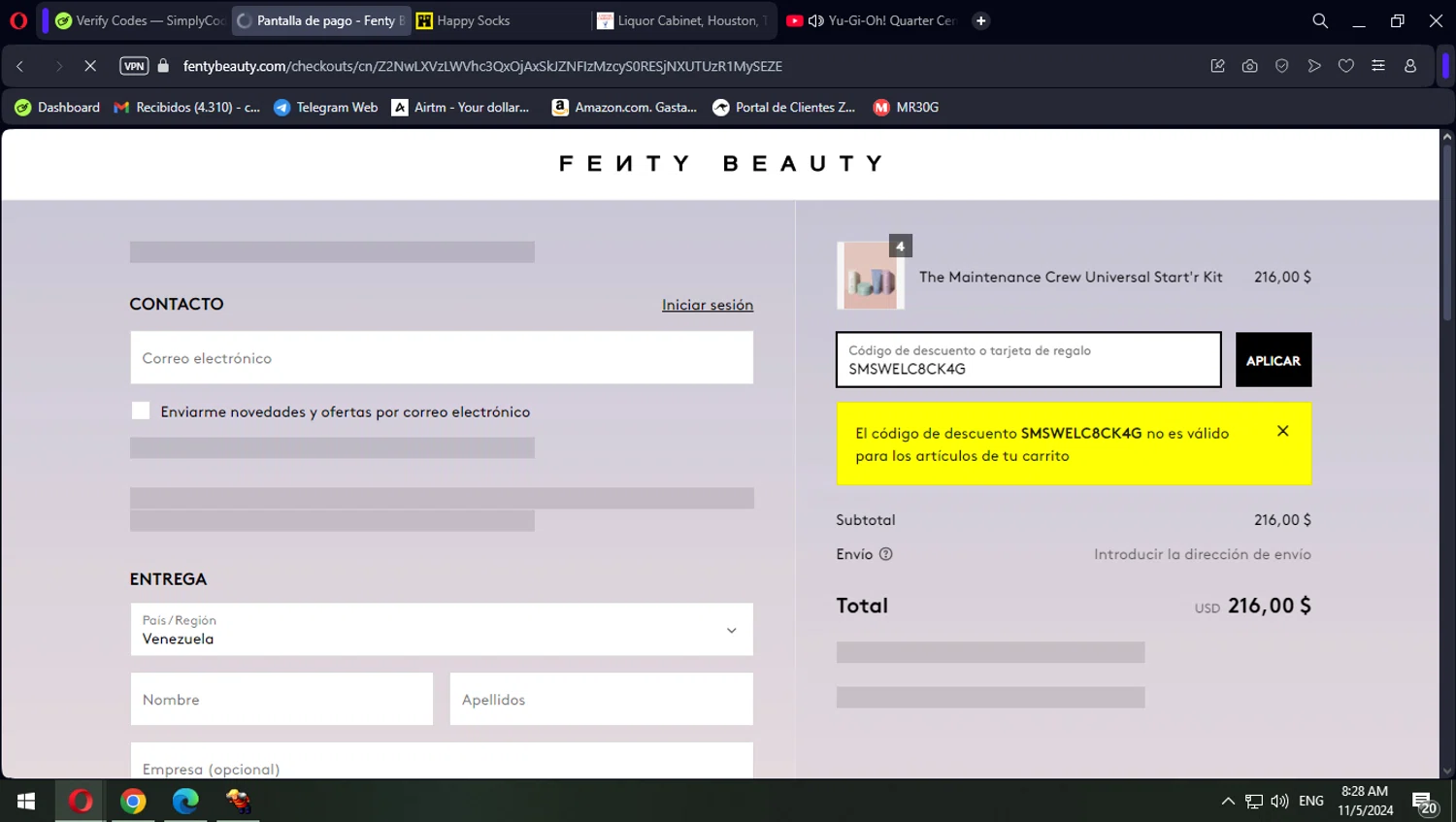Viewport: 1456px width, 822px height.
Task: Open Google Chrome from the taskbar
Action: click(133, 801)
